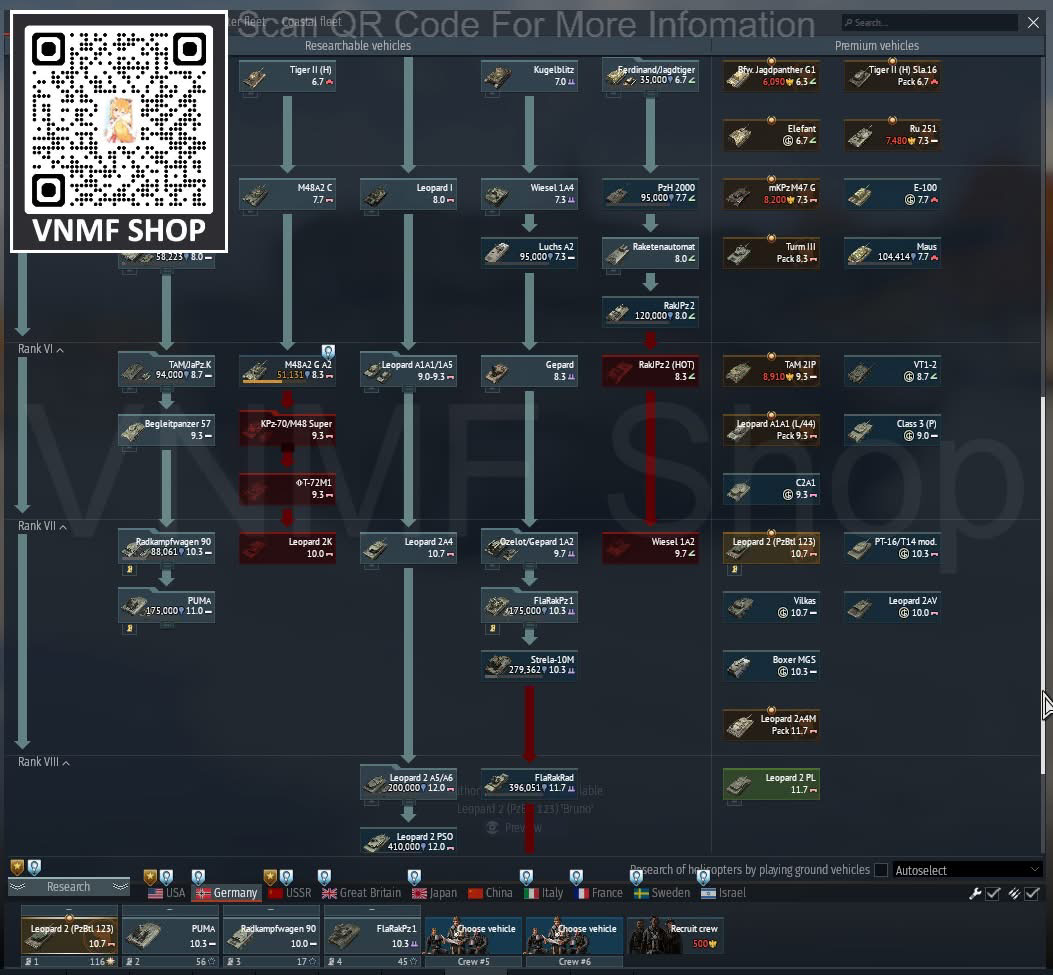The width and height of the screenshot is (1053, 975).
Task: Select the Israel nation tab
Action: [x=723, y=893]
